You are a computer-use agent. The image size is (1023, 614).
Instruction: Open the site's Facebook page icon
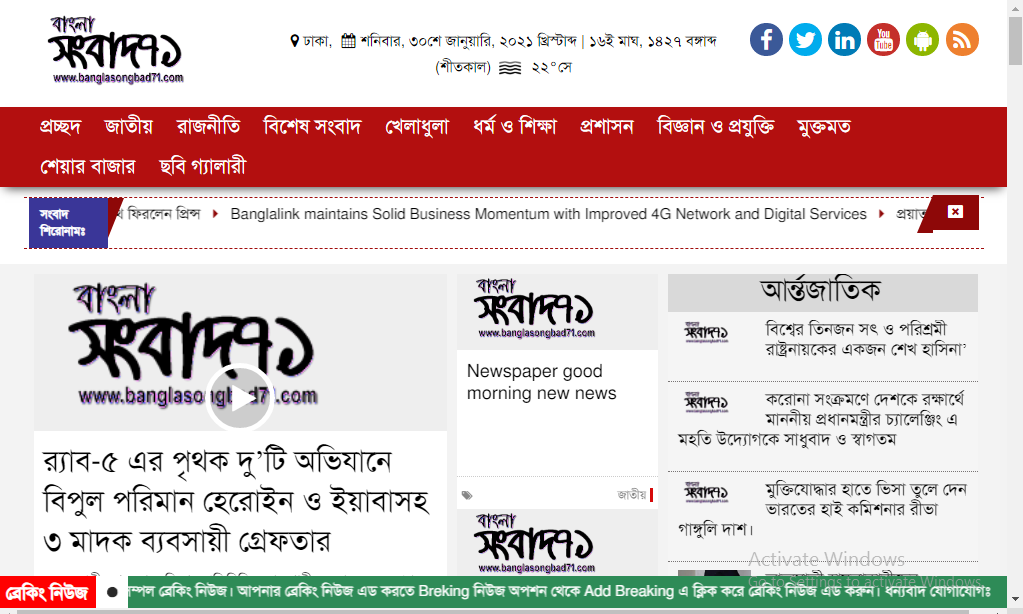click(765, 39)
